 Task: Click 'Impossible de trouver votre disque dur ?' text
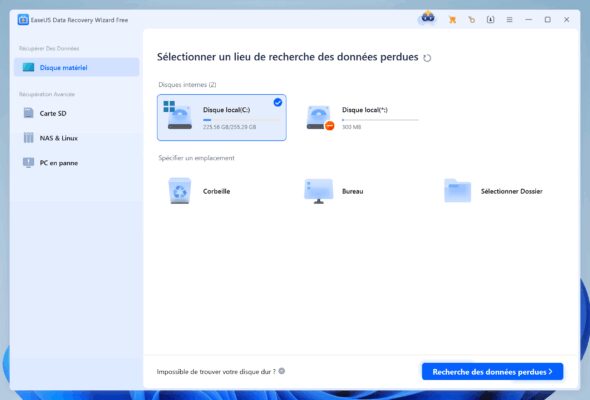(x=216, y=372)
